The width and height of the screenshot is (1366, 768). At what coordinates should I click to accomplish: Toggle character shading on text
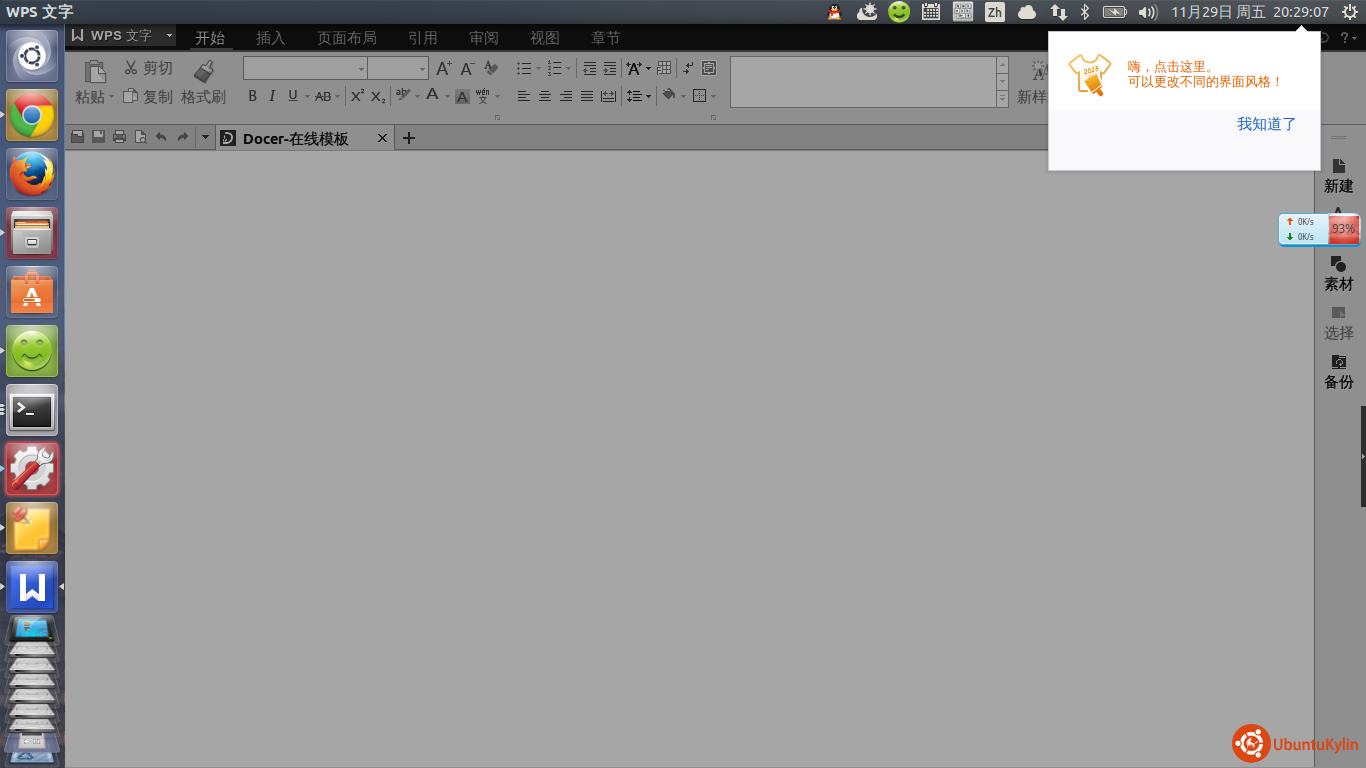[462, 97]
